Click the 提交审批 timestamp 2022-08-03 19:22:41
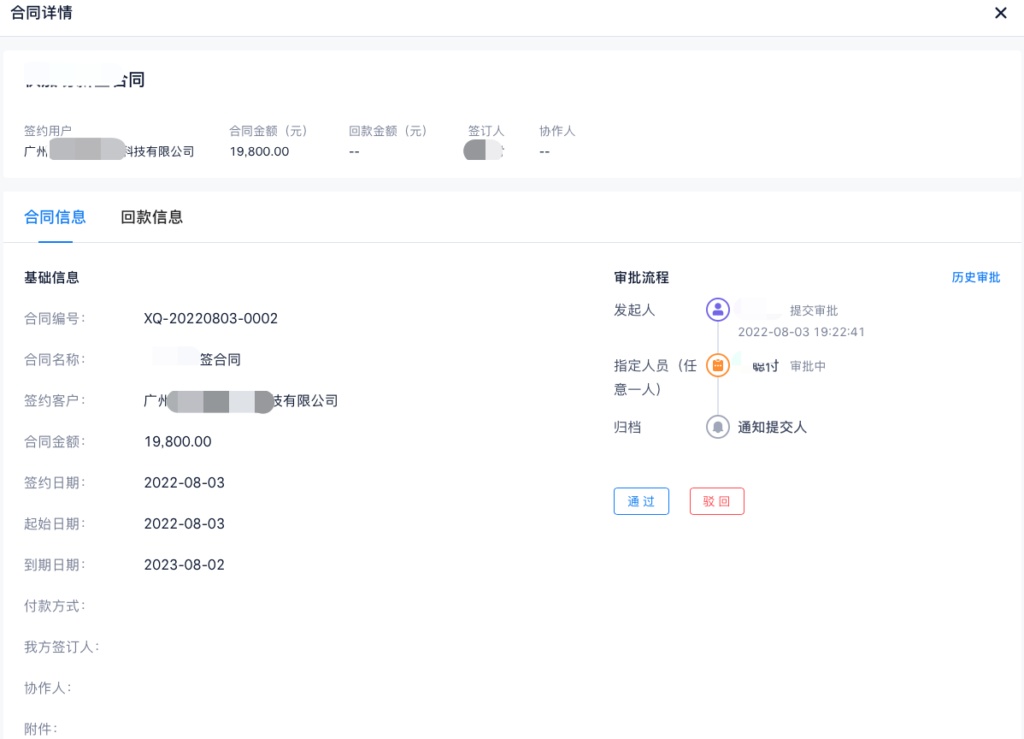This screenshot has height=739, width=1024. pyautogui.click(x=801, y=332)
